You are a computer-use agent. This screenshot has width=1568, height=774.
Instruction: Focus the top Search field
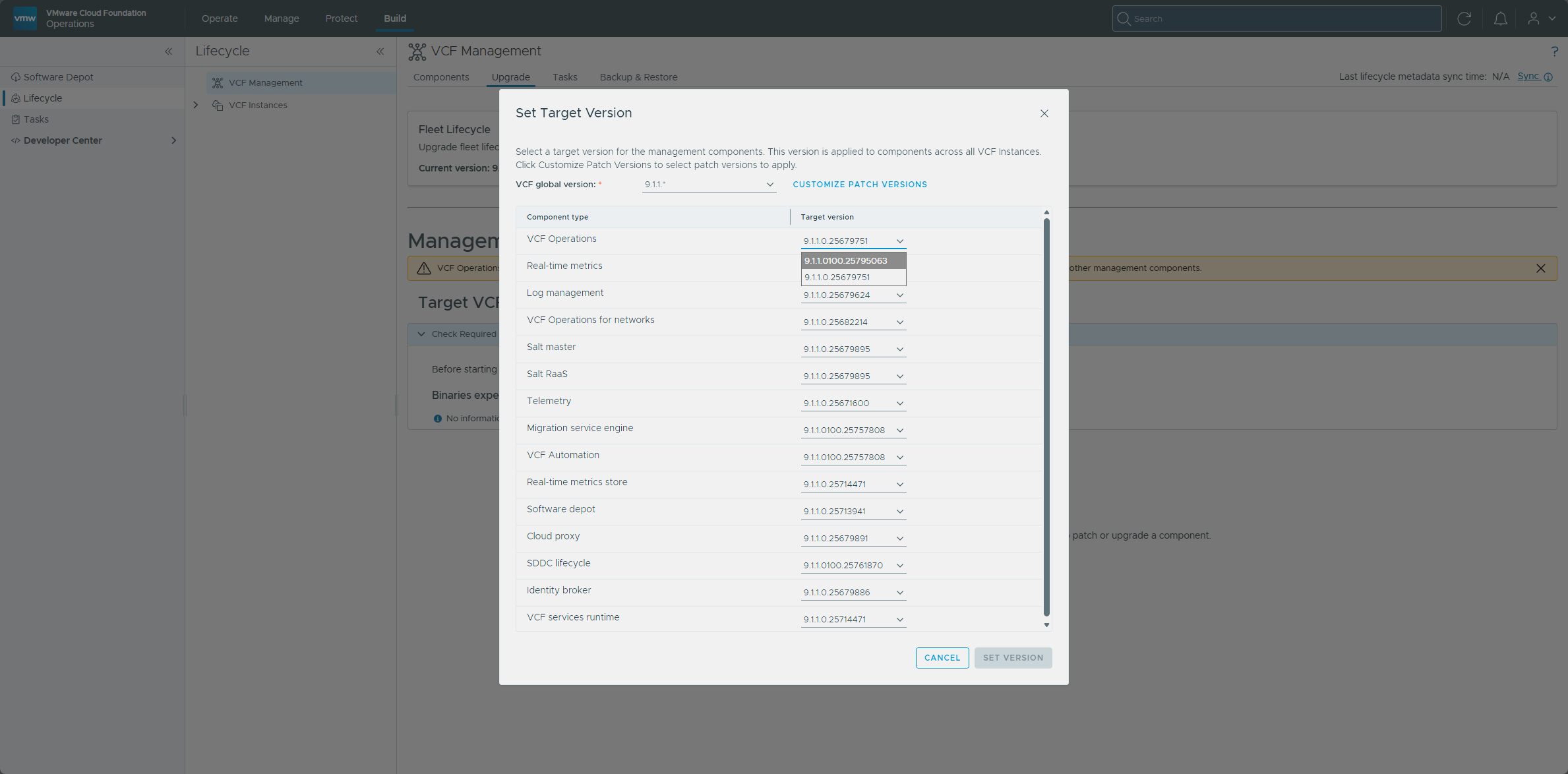click(x=1277, y=18)
